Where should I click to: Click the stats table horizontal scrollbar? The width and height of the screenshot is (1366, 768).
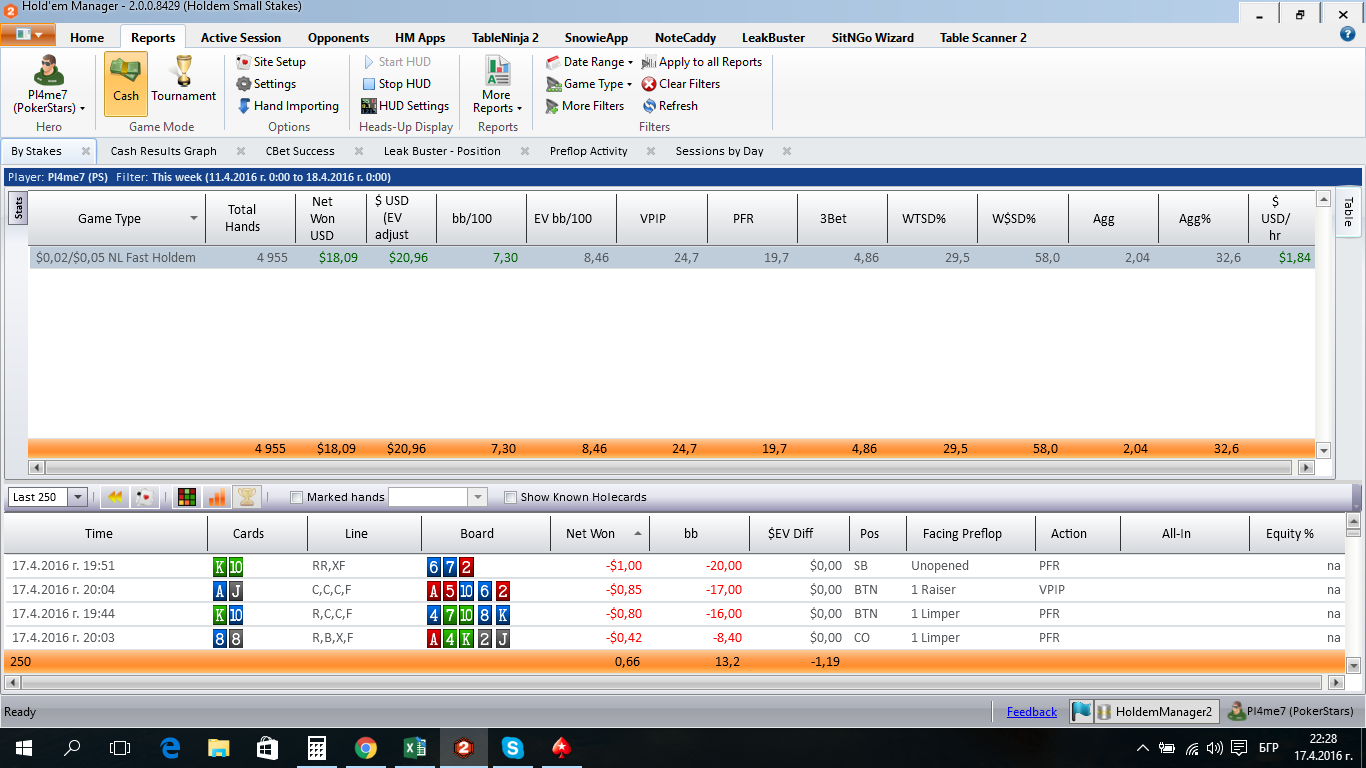click(x=670, y=467)
